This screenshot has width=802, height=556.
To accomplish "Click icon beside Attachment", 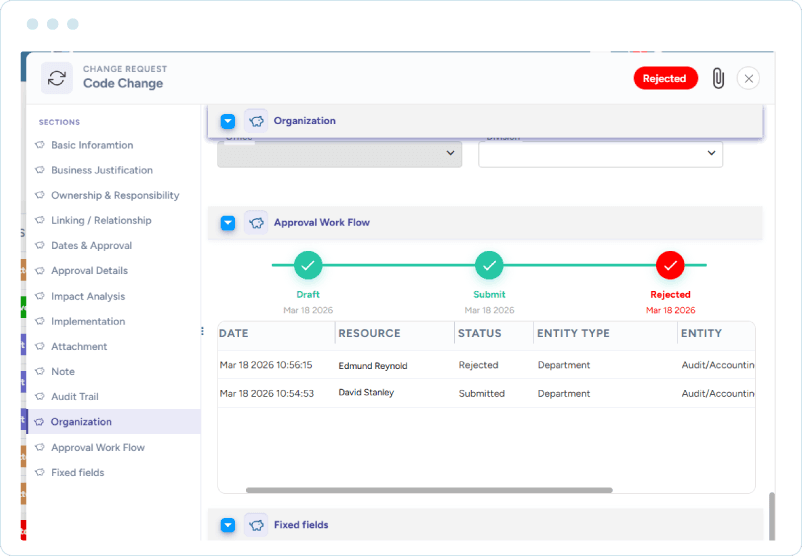I will coord(39,346).
